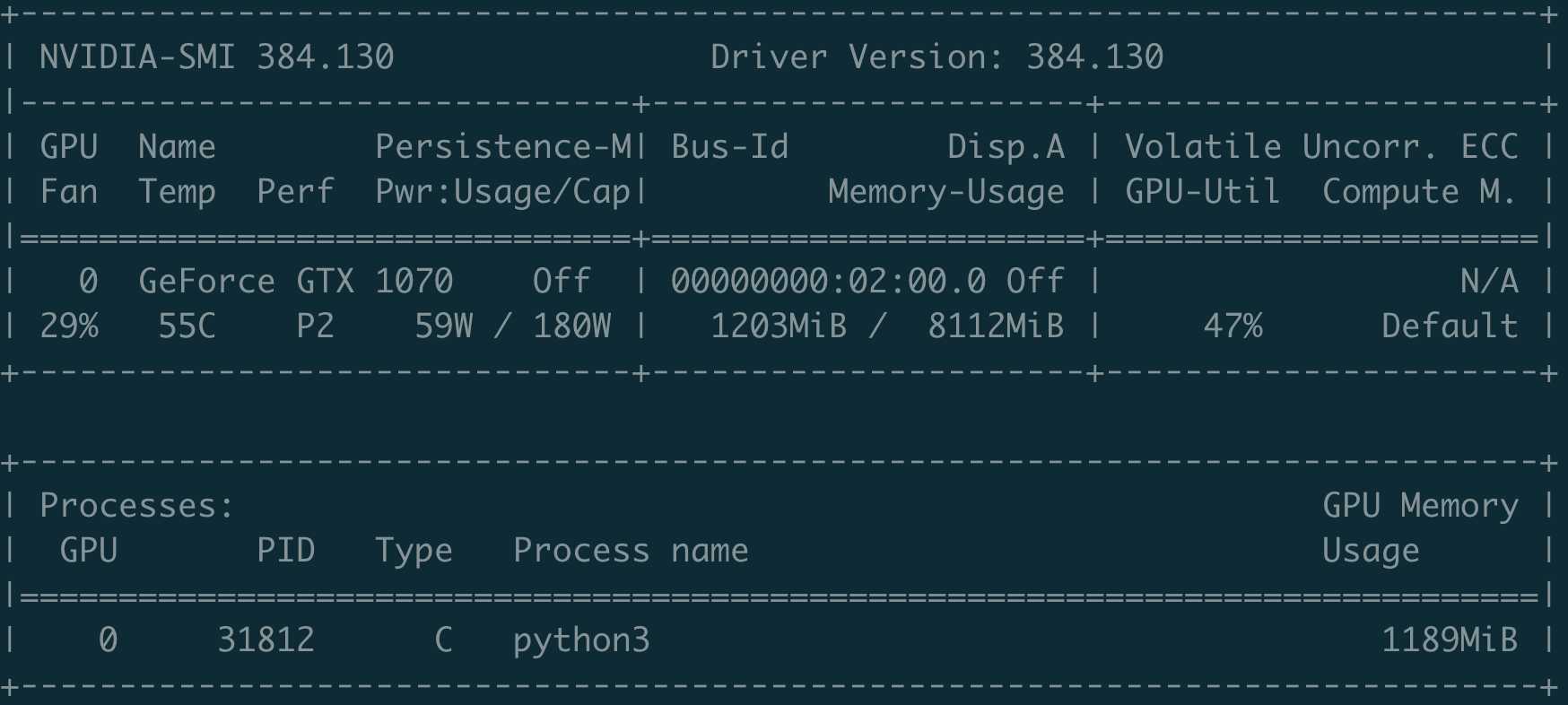
Task: Click the Processes: label
Action: pos(136,506)
